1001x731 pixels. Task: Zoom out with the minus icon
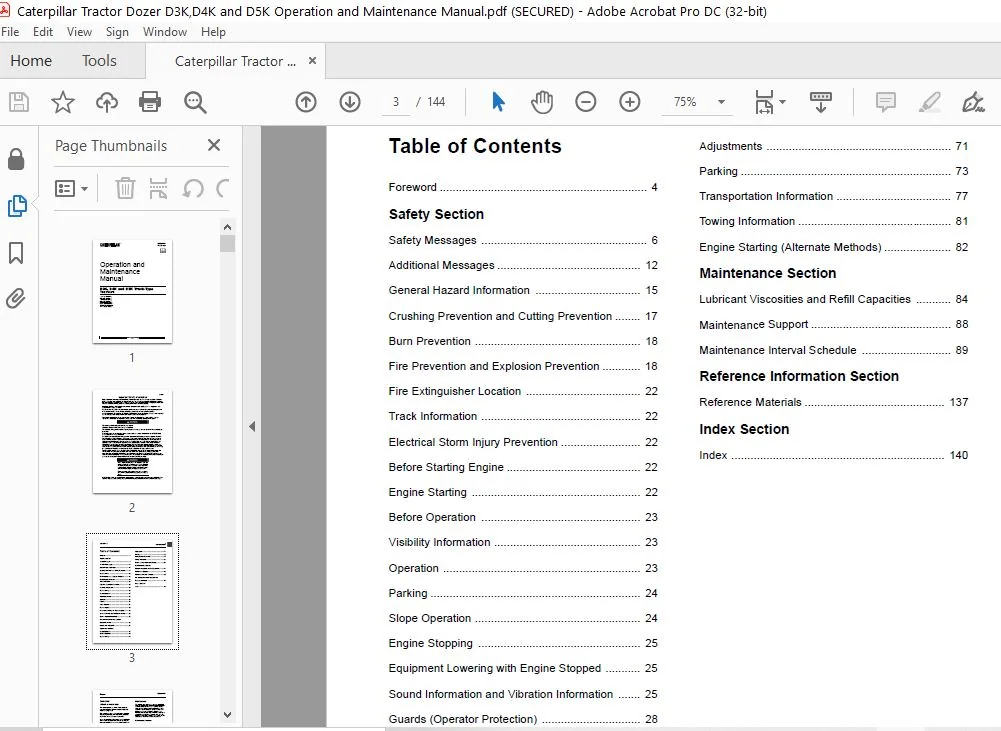585,102
